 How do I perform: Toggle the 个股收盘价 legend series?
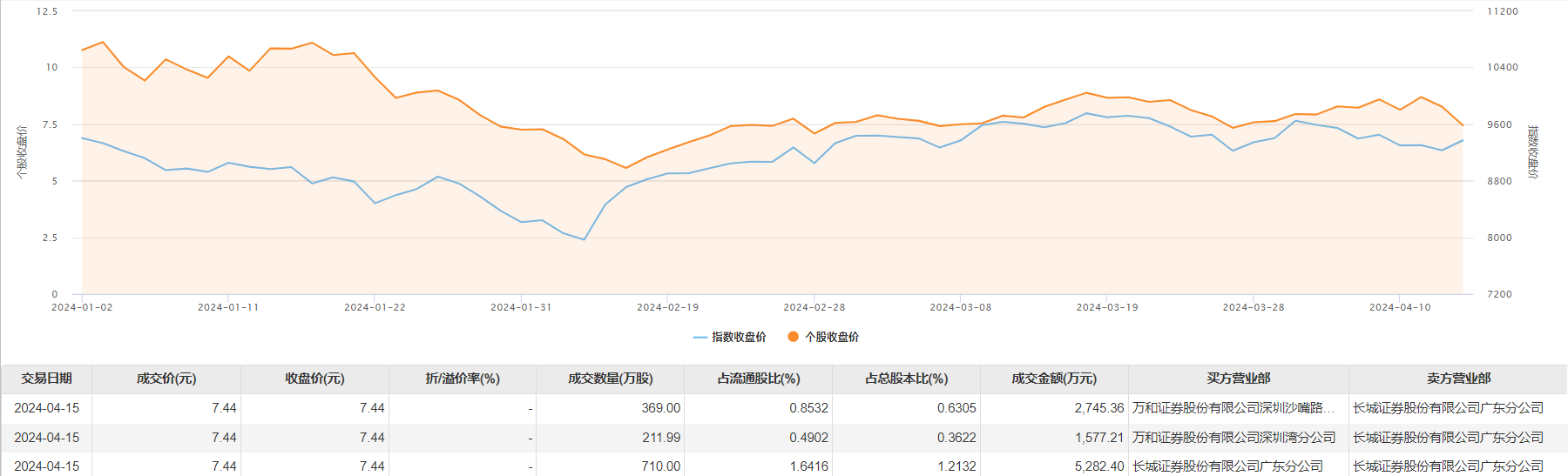tap(823, 337)
